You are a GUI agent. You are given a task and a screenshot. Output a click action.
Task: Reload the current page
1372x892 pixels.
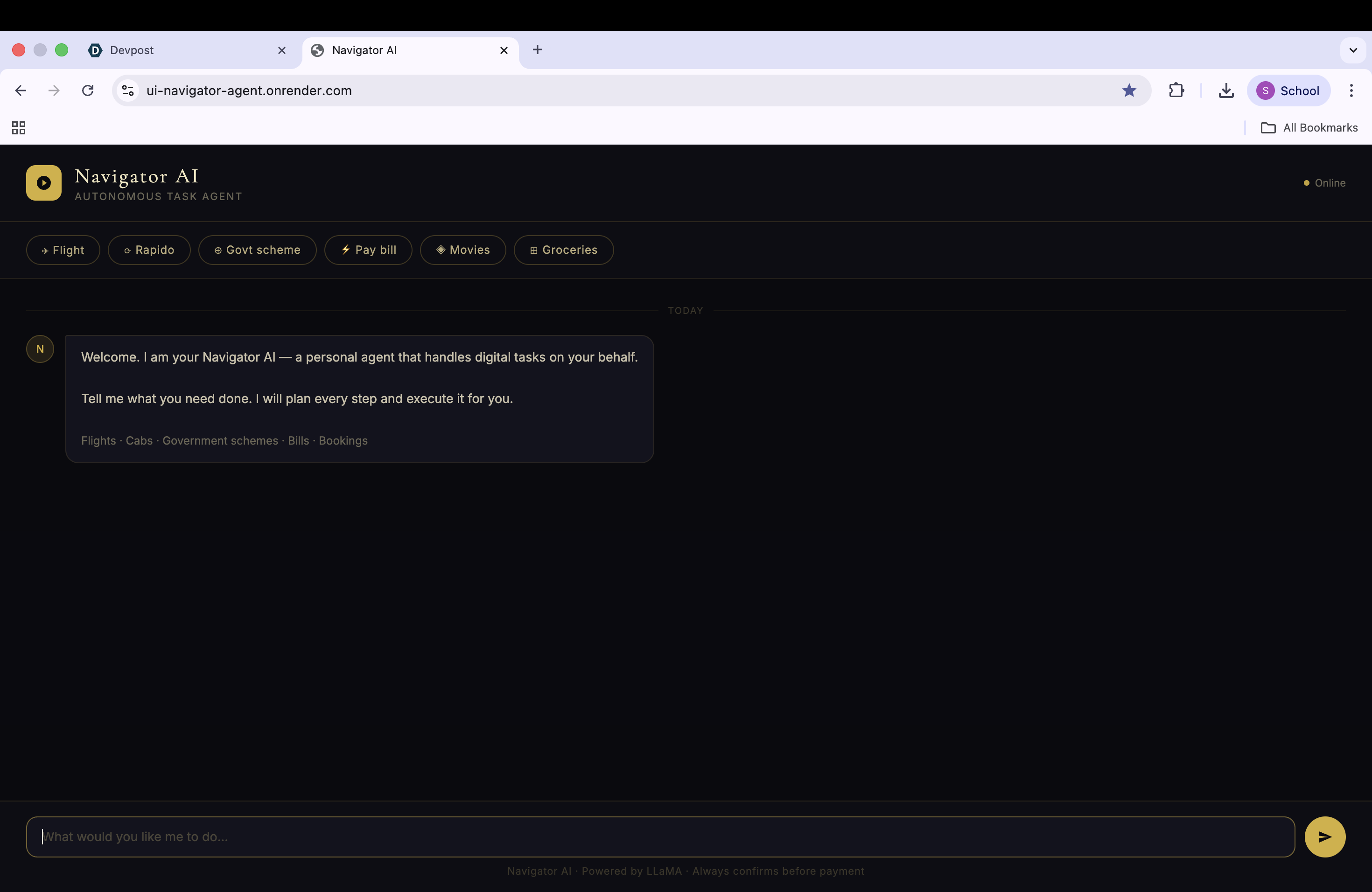(x=88, y=91)
